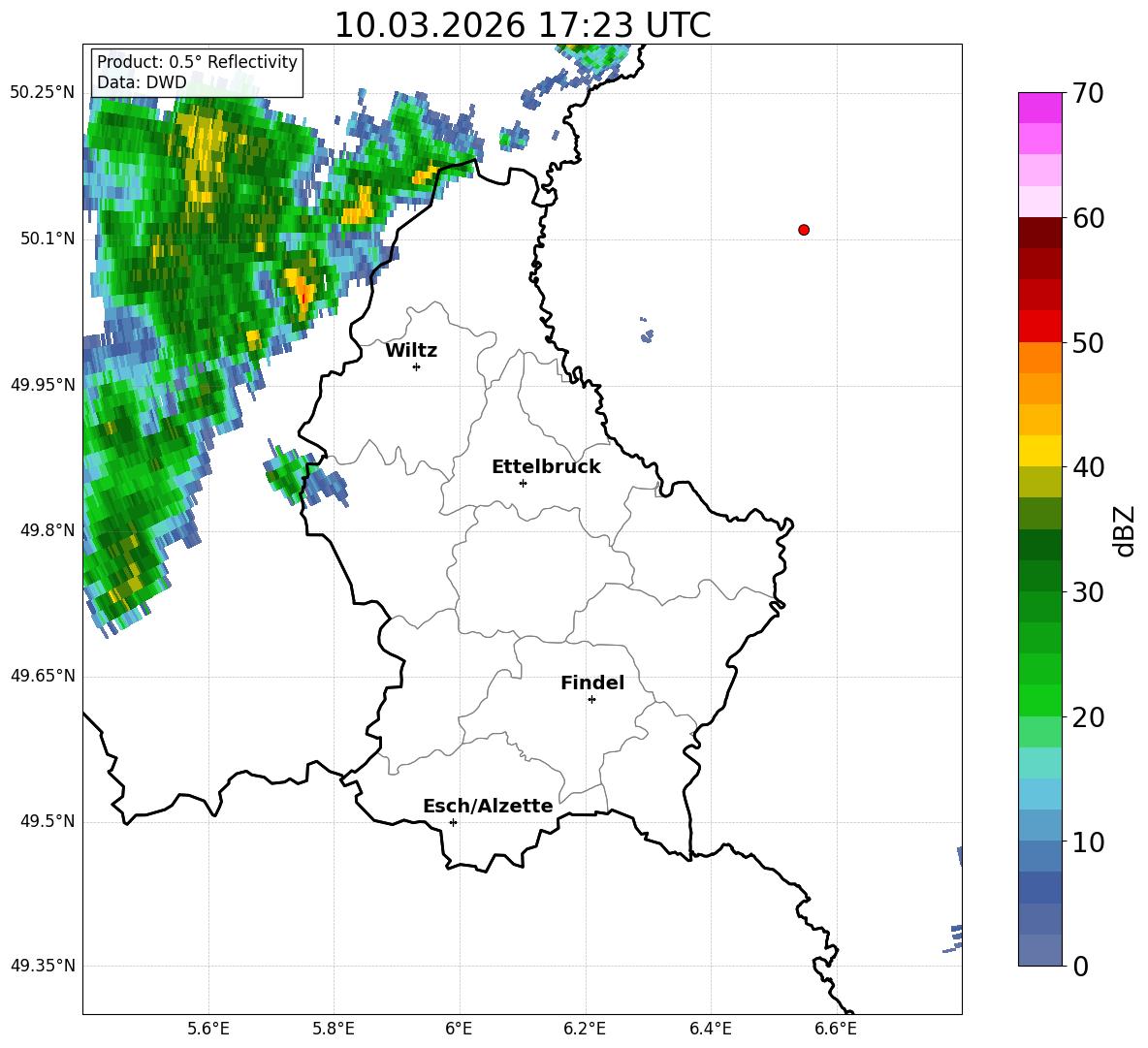Click the small echo blob near the Luxembourg western border
The height and width of the screenshot is (1048, 1148).
tap(303, 478)
